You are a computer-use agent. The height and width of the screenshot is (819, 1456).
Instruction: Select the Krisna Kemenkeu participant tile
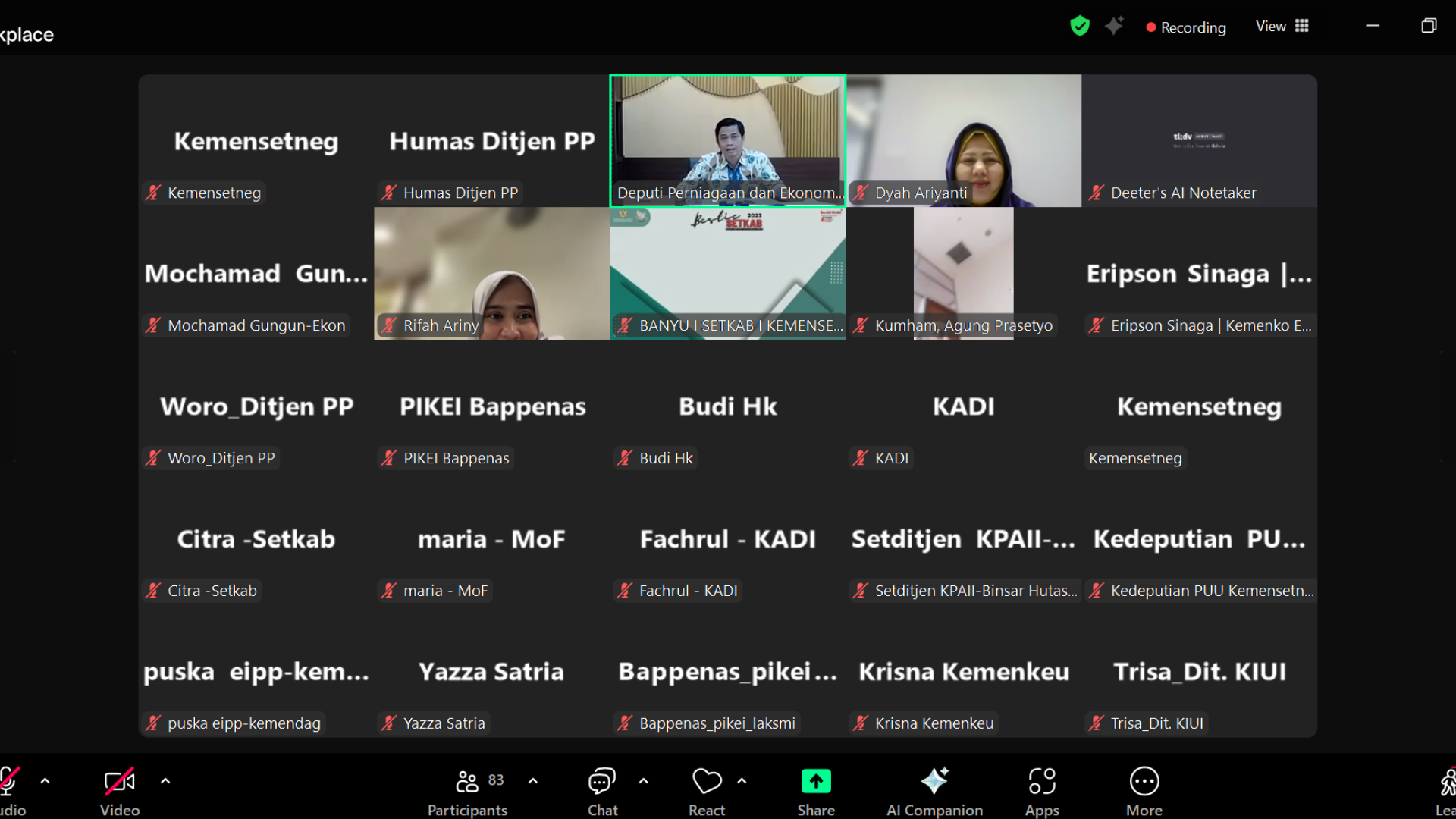coord(964,671)
